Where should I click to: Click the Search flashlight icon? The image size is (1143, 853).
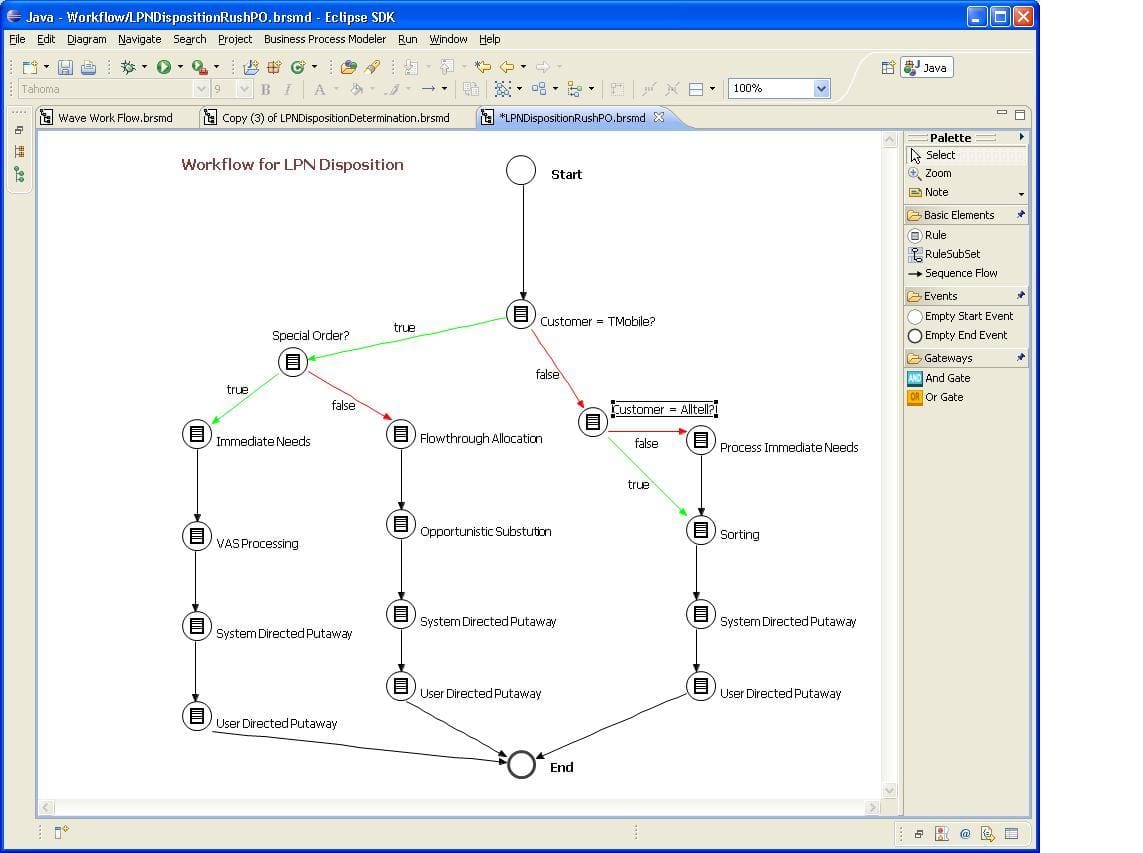[x=372, y=68]
